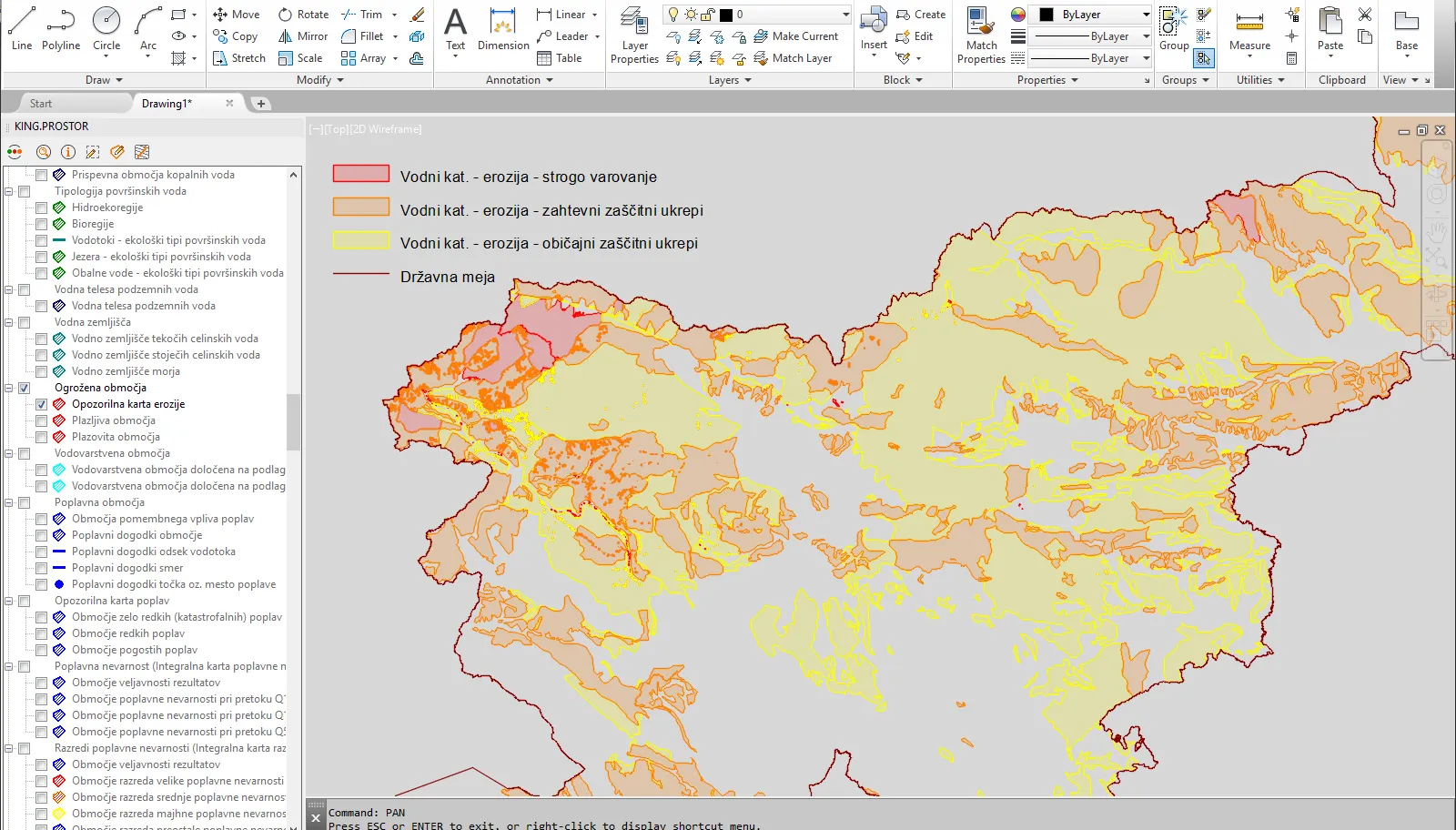Check the Hidroekoregije layer box

pyautogui.click(x=41, y=207)
